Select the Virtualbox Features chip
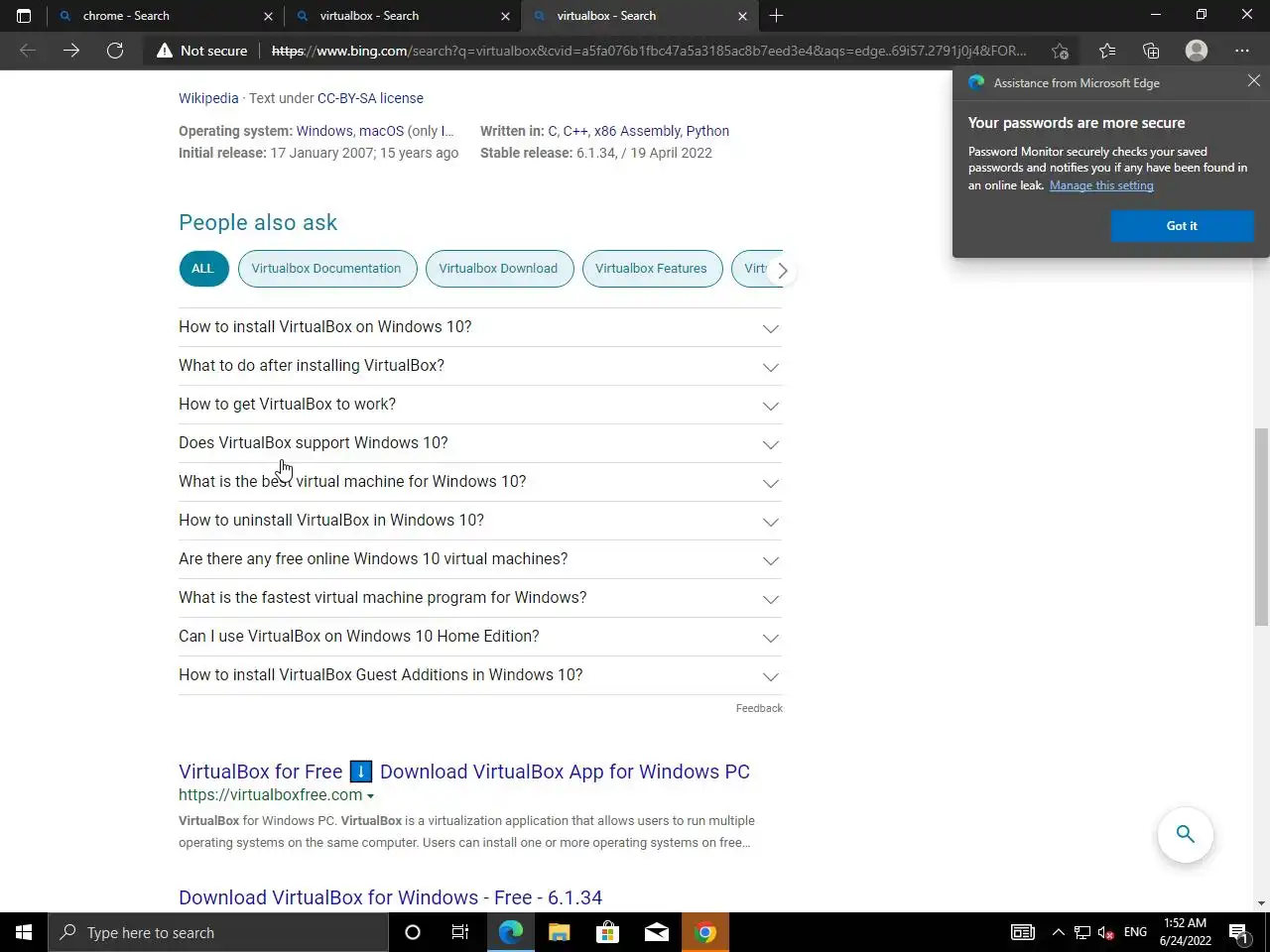The width and height of the screenshot is (1270, 952). point(652,269)
